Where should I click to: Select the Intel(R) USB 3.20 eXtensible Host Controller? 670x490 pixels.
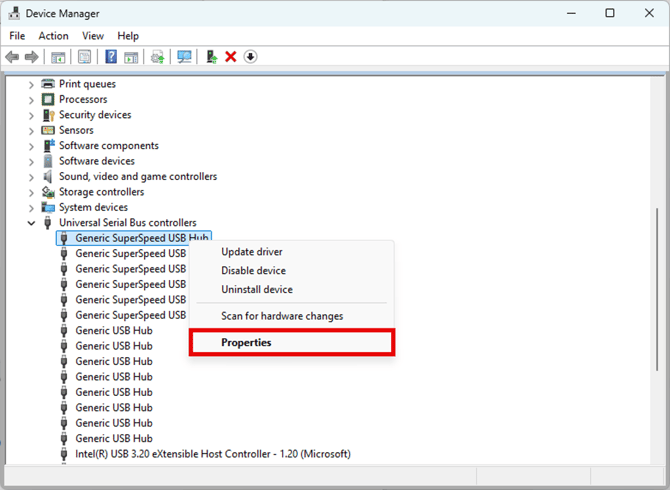coord(213,454)
